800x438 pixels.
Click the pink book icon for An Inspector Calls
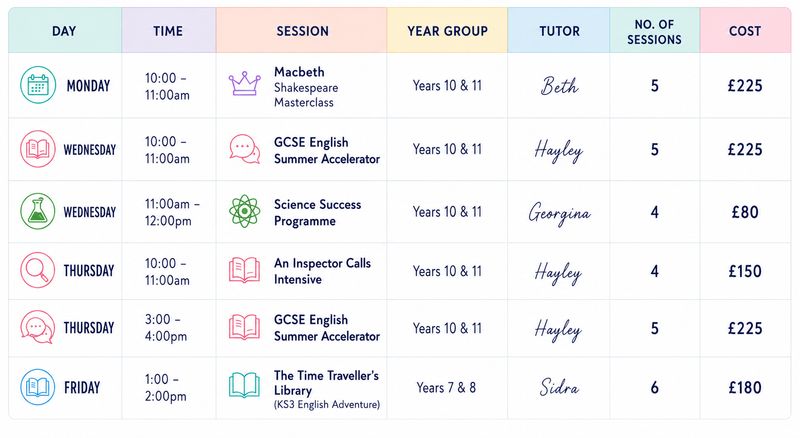tap(244, 270)
